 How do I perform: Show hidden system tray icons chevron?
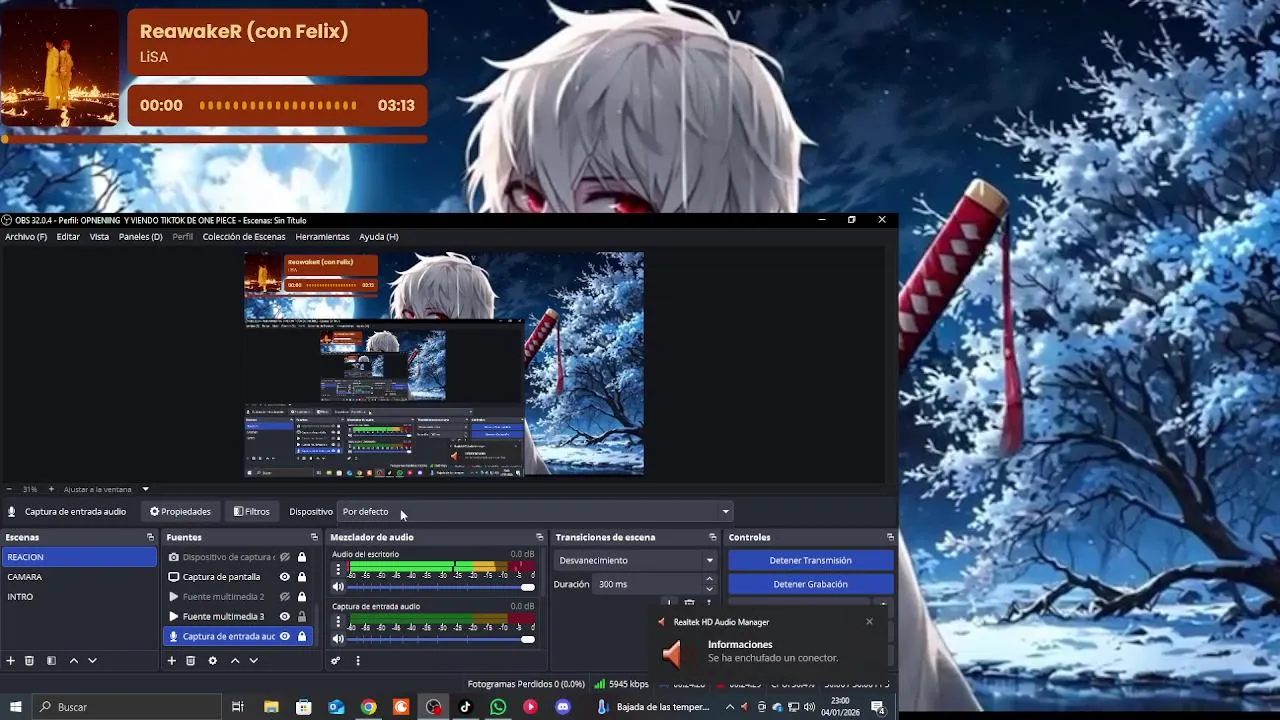tap(730, 707)
